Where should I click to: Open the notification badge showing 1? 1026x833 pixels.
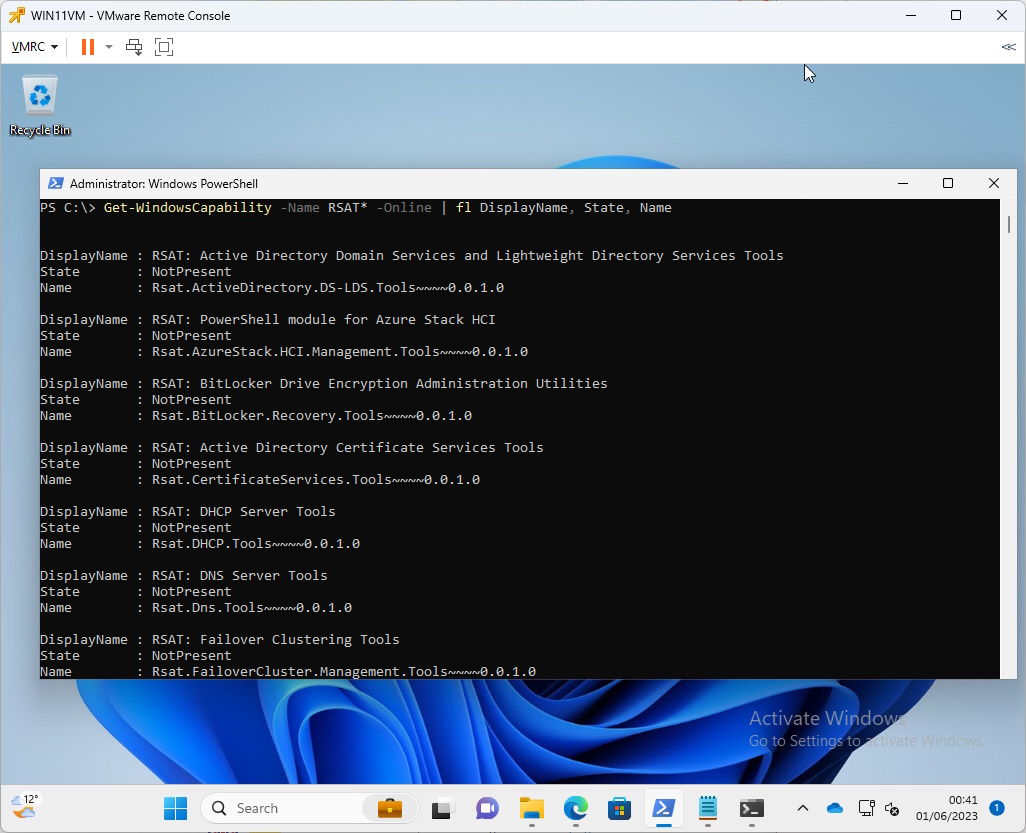tap(997, 808)
